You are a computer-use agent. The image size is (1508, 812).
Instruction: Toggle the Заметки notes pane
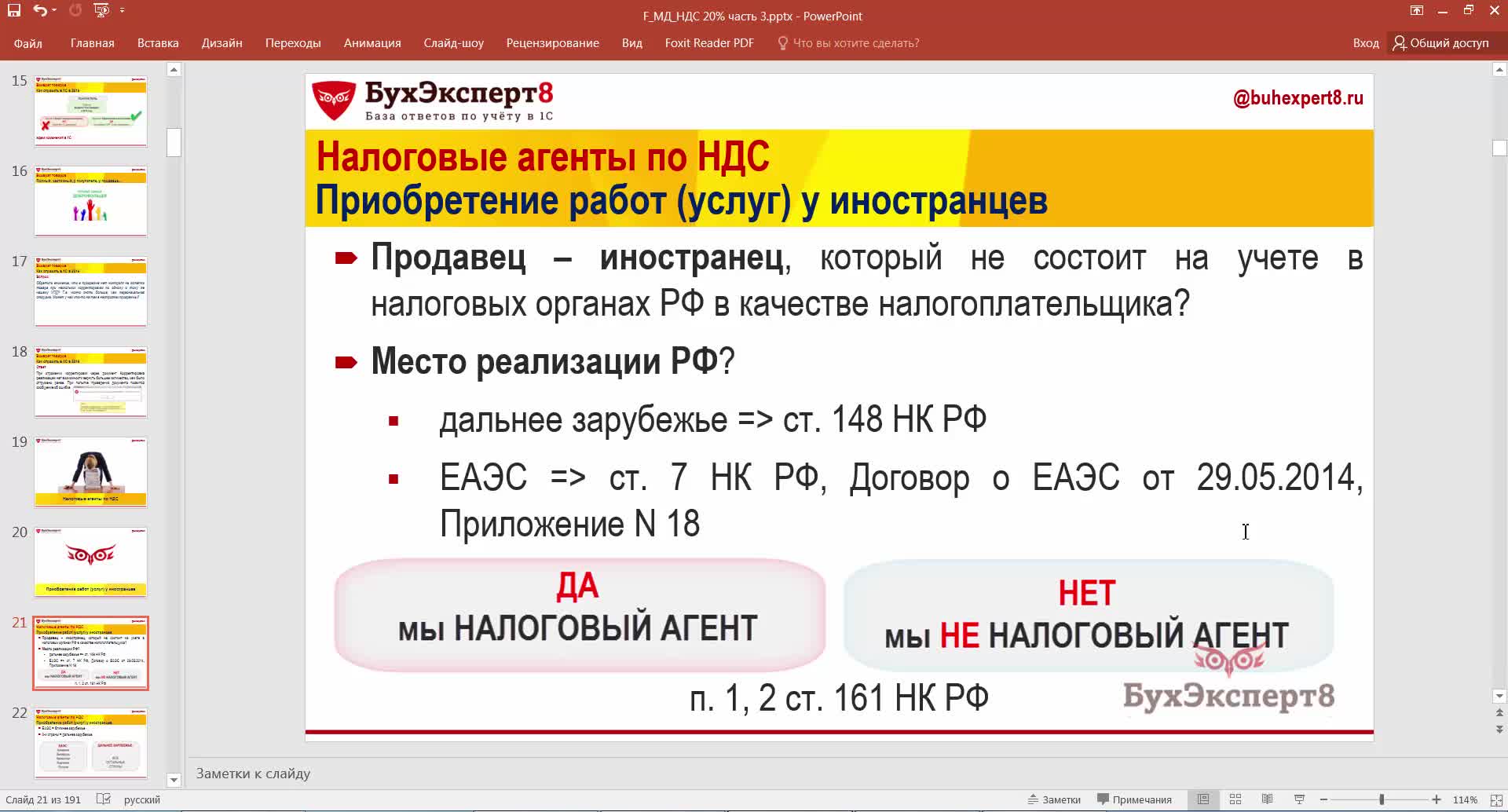(x=1054, y=799)
